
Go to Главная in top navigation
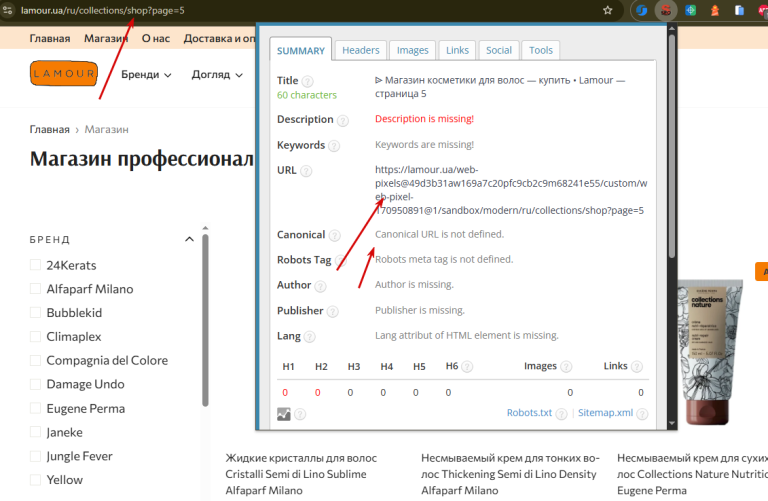50,38
